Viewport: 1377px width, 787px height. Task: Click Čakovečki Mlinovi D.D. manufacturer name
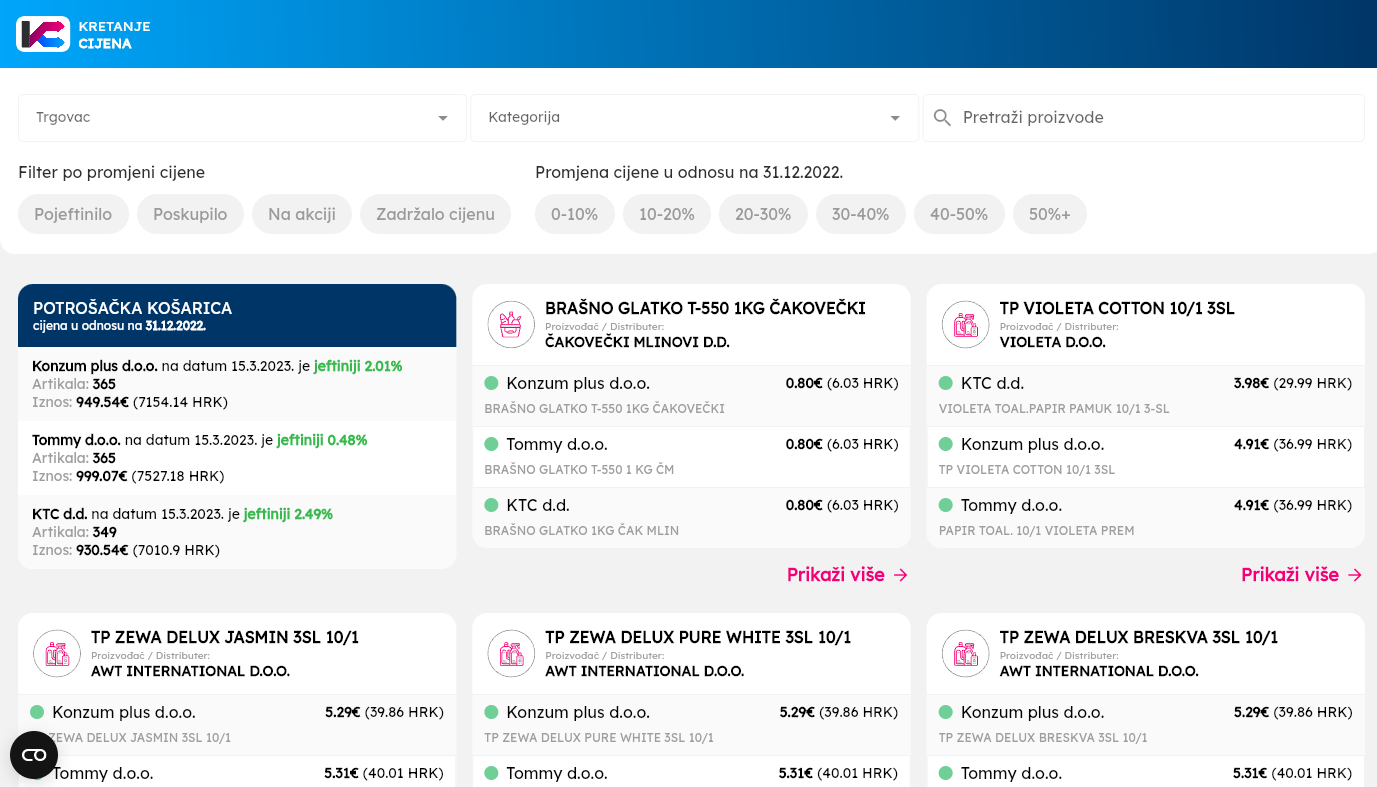[637, 342]
